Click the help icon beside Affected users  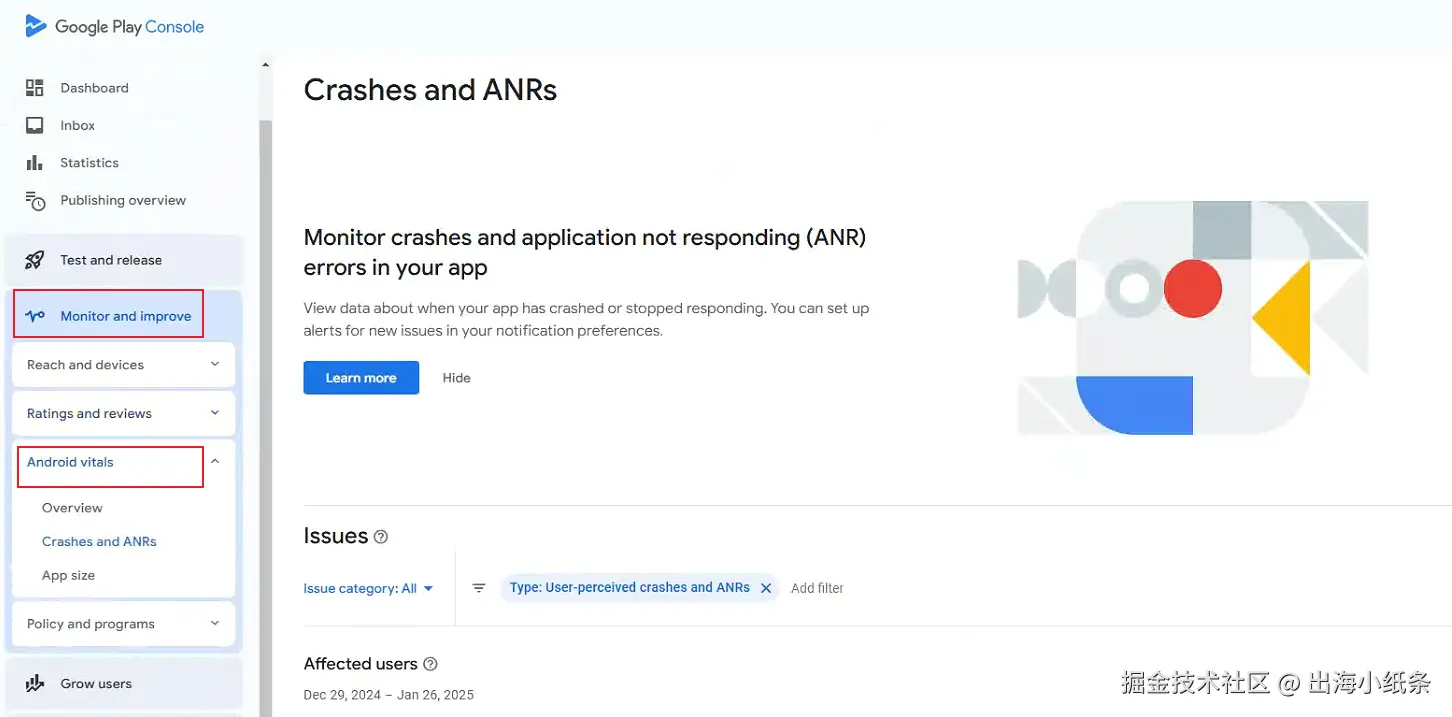coord(431,664)
